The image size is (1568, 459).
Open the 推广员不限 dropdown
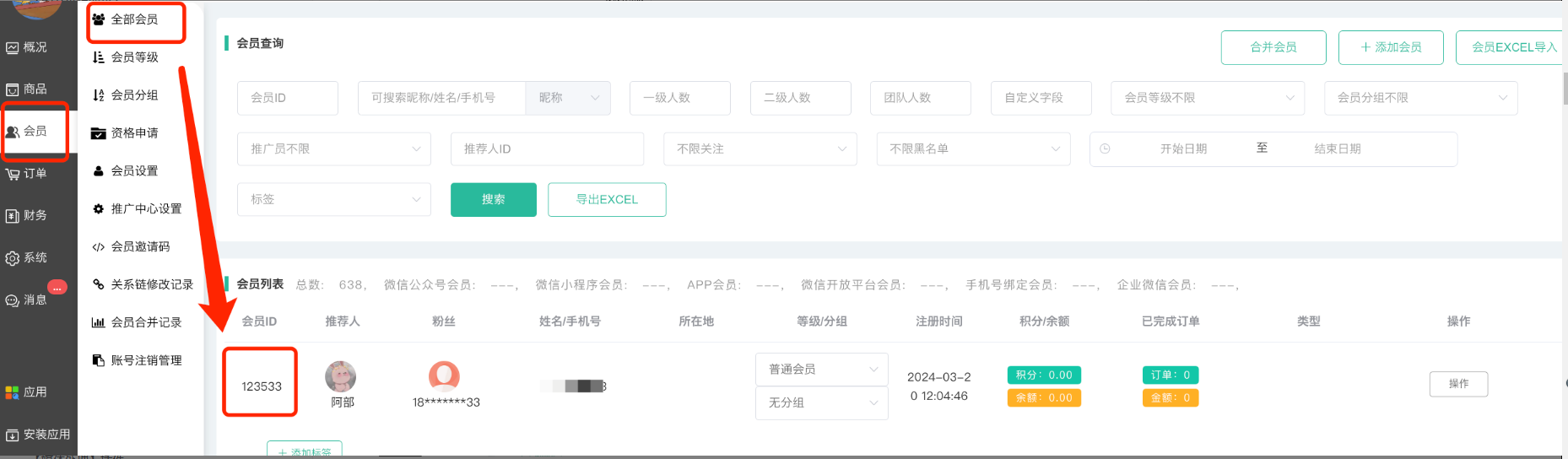[x=334, y=148]
